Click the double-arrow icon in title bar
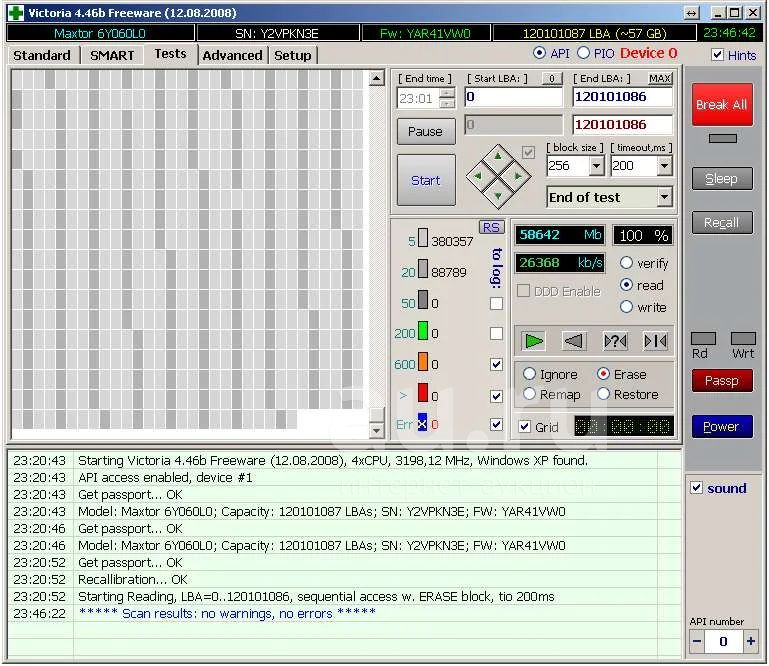This screenshot has height=666, width=769. [x=692, y=13]
